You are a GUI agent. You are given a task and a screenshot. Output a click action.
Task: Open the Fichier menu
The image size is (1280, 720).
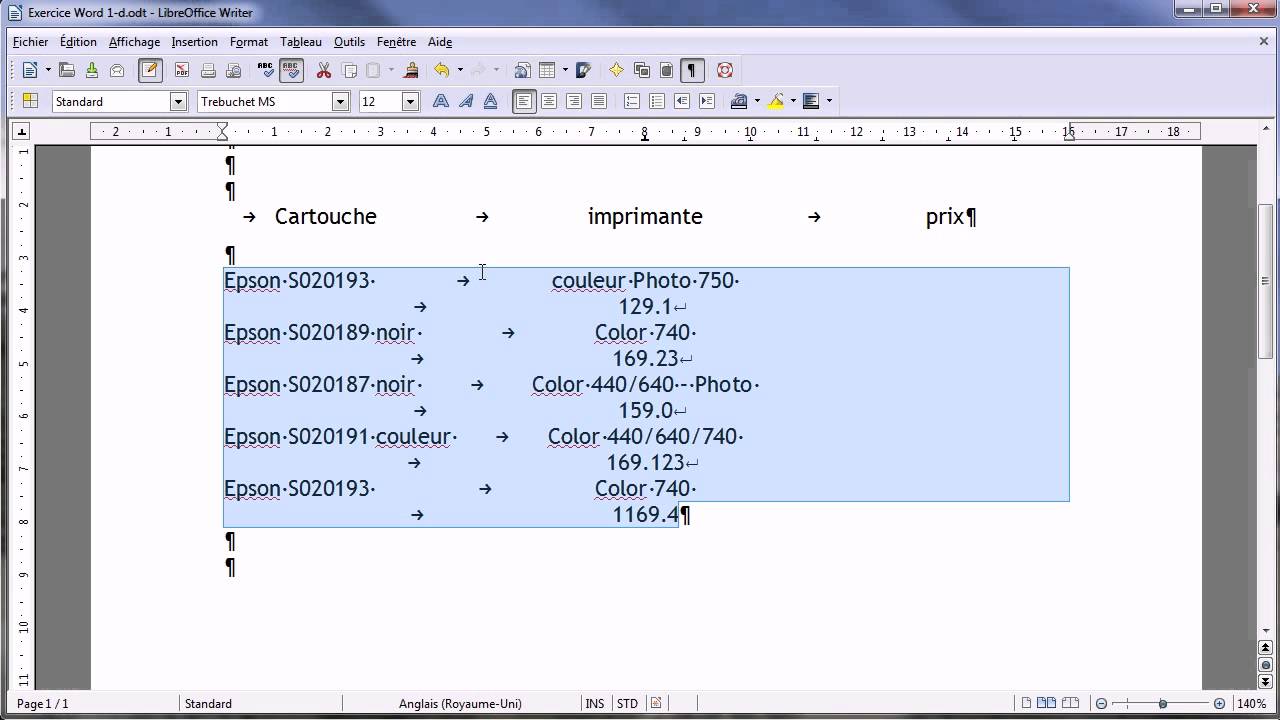point(31,42)
